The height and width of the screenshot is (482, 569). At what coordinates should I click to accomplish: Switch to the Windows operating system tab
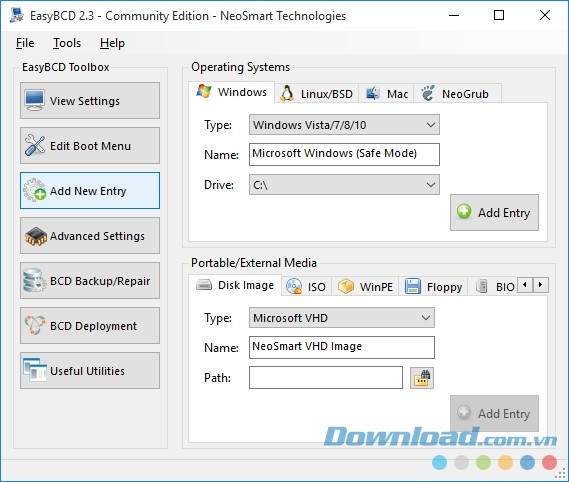(232, 92)
